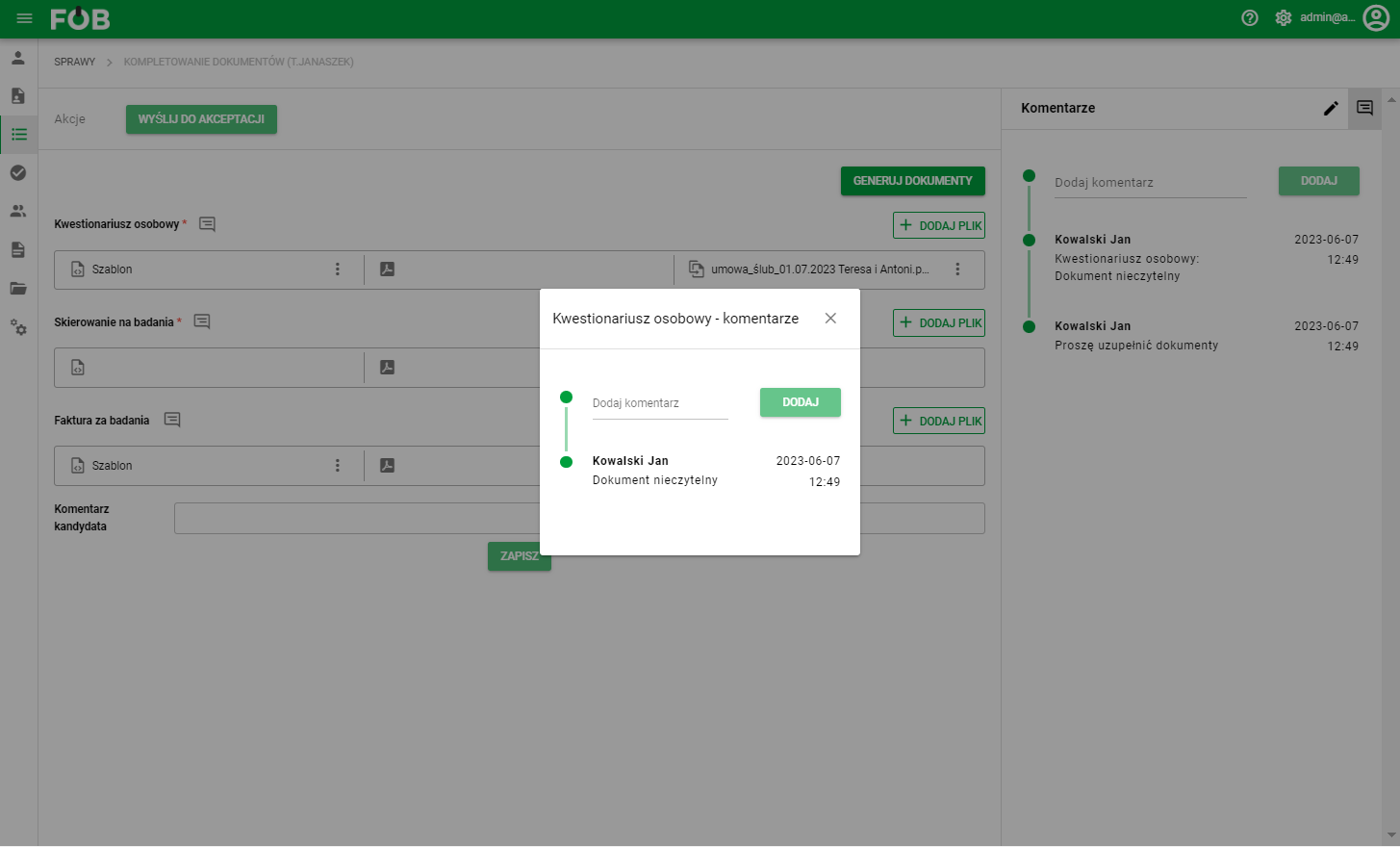Open comments icon next to Faktura za badania

(x=172, y=420)
